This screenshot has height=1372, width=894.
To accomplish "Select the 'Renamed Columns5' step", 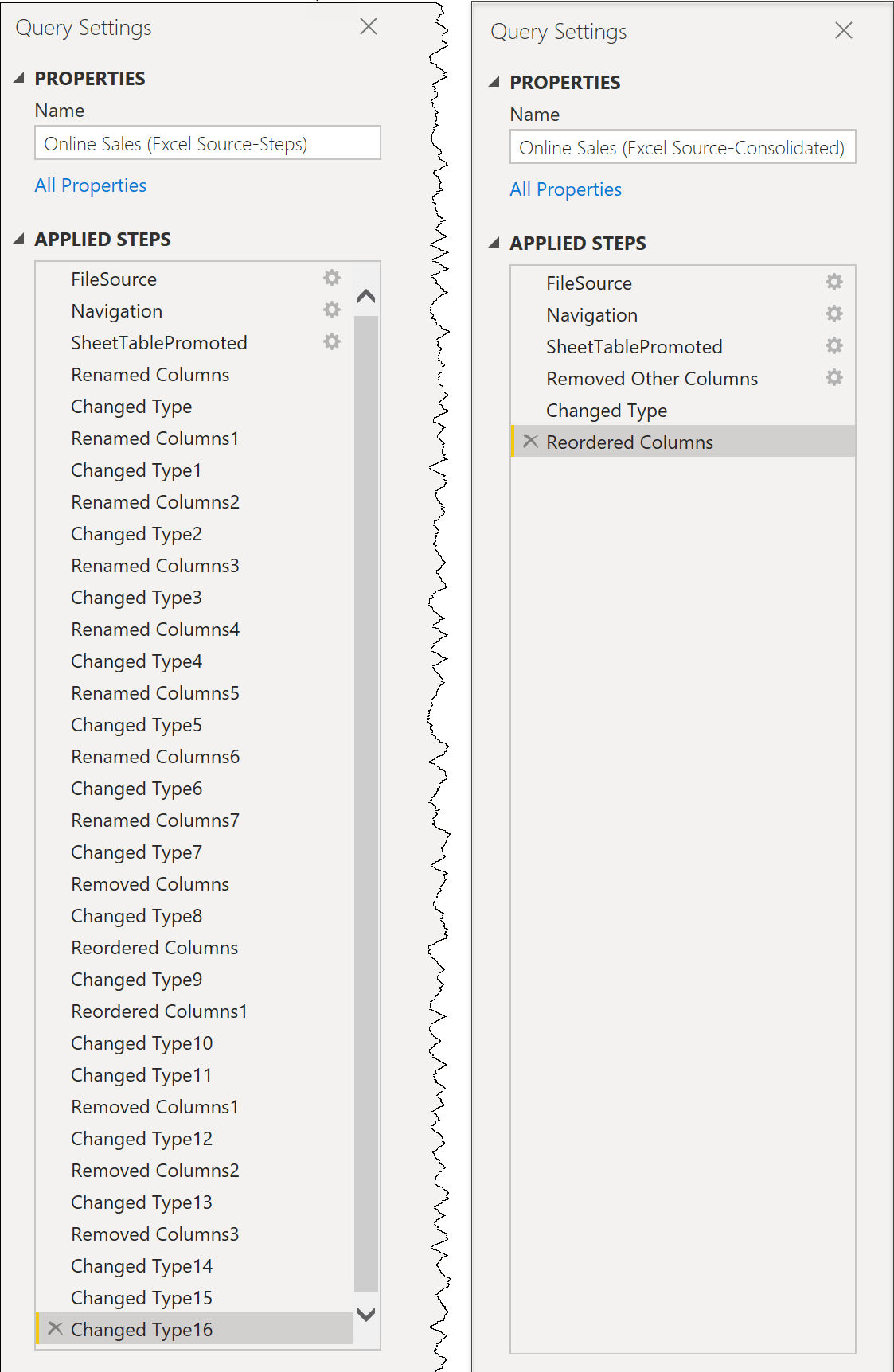I will click(x=193, y=693).
